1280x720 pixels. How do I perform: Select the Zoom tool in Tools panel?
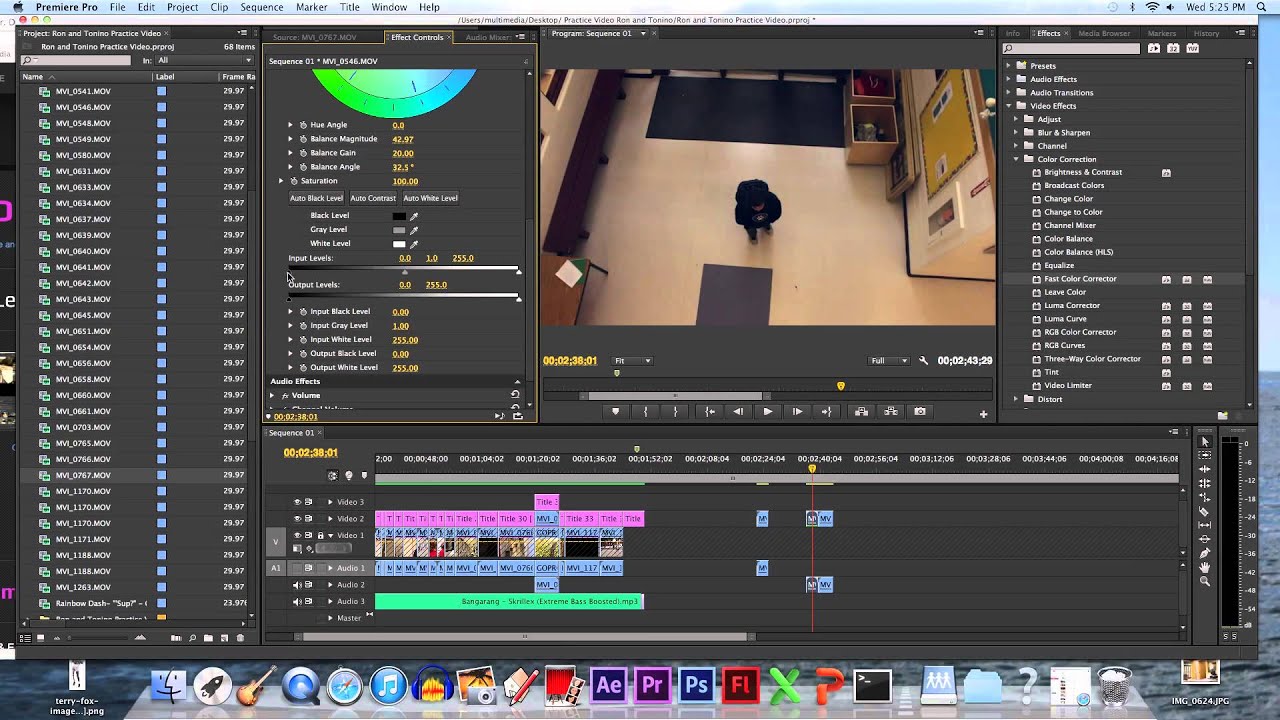1205,581
